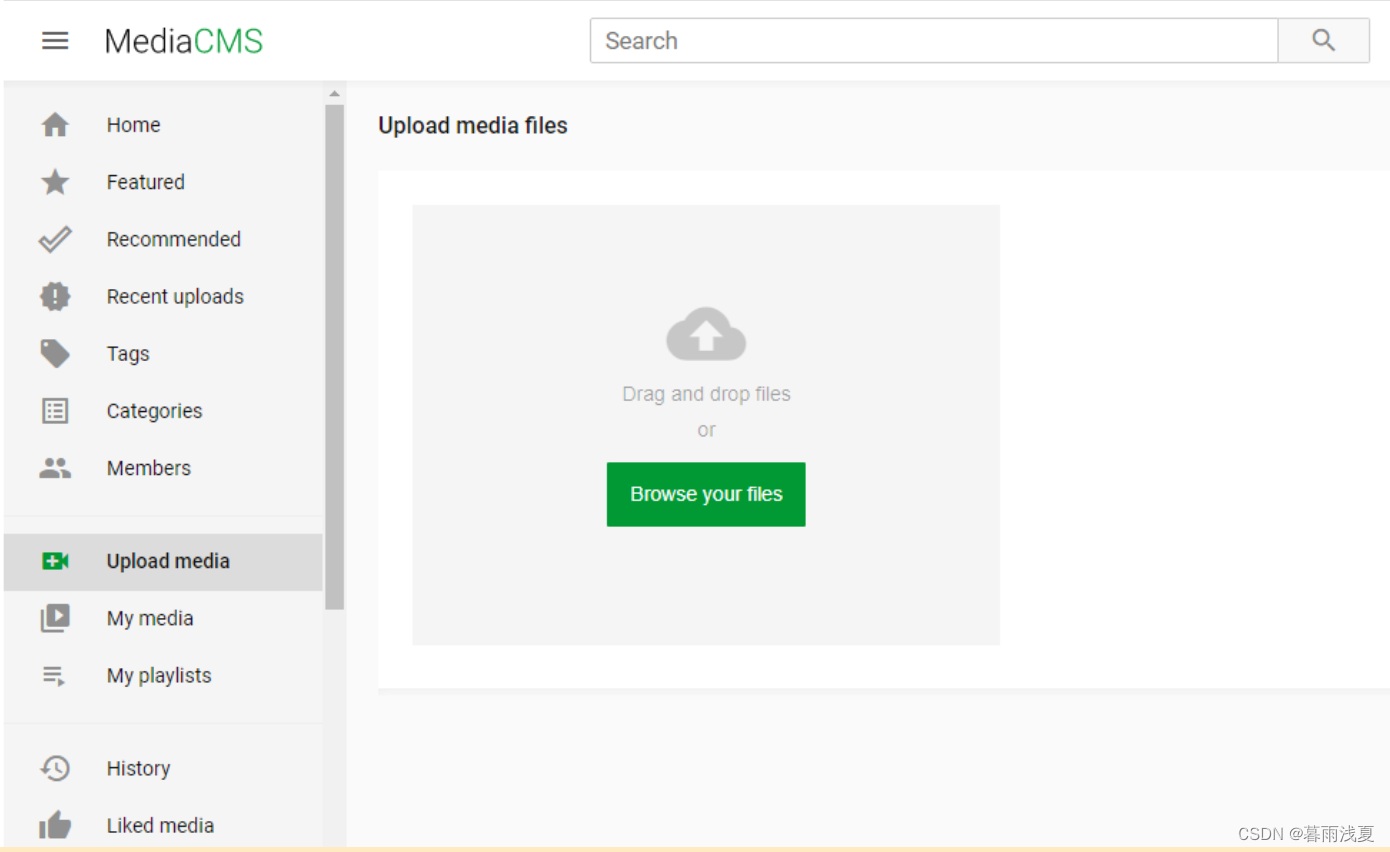
Task: Open the hamburger menu icon
Action: [x=55, y=41]
